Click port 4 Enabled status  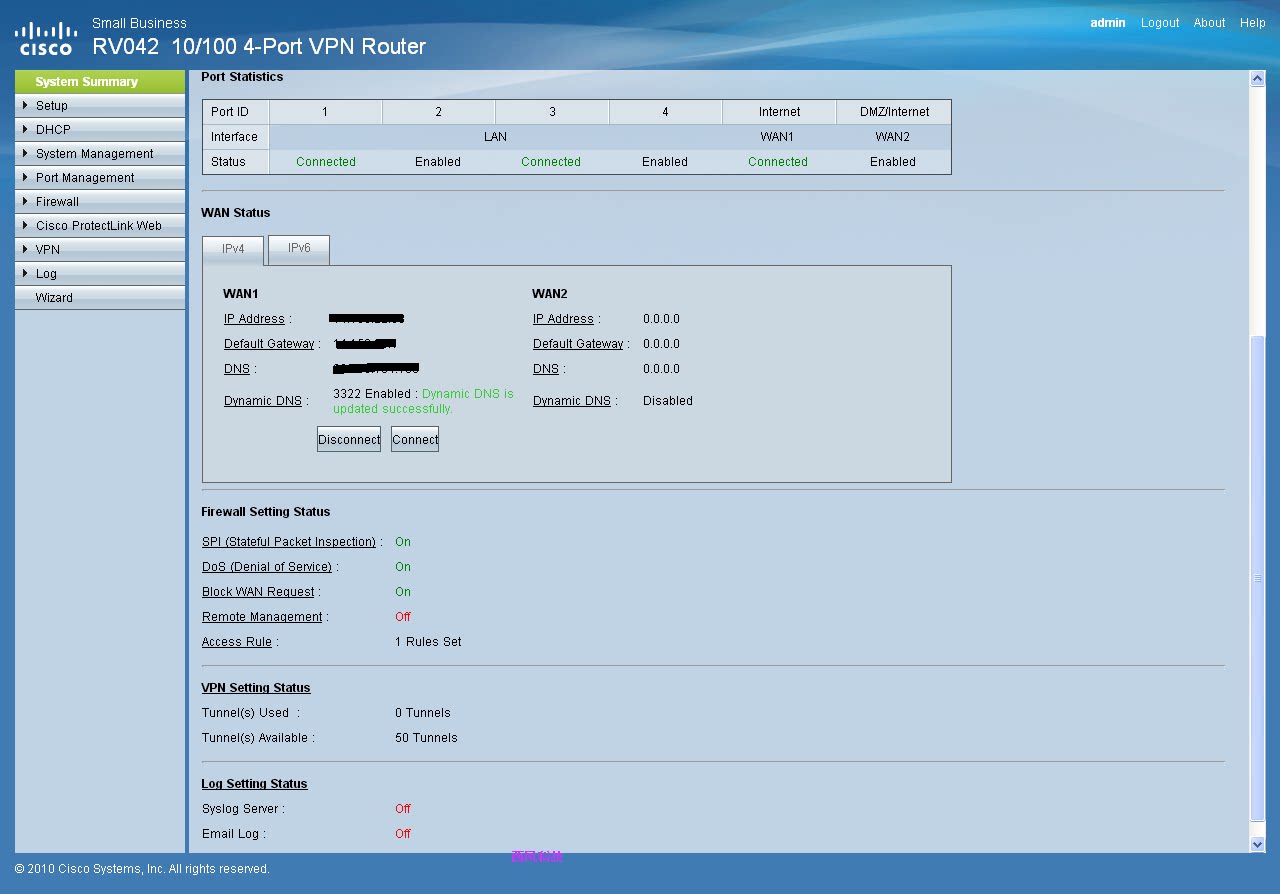[x=665, y=162]
